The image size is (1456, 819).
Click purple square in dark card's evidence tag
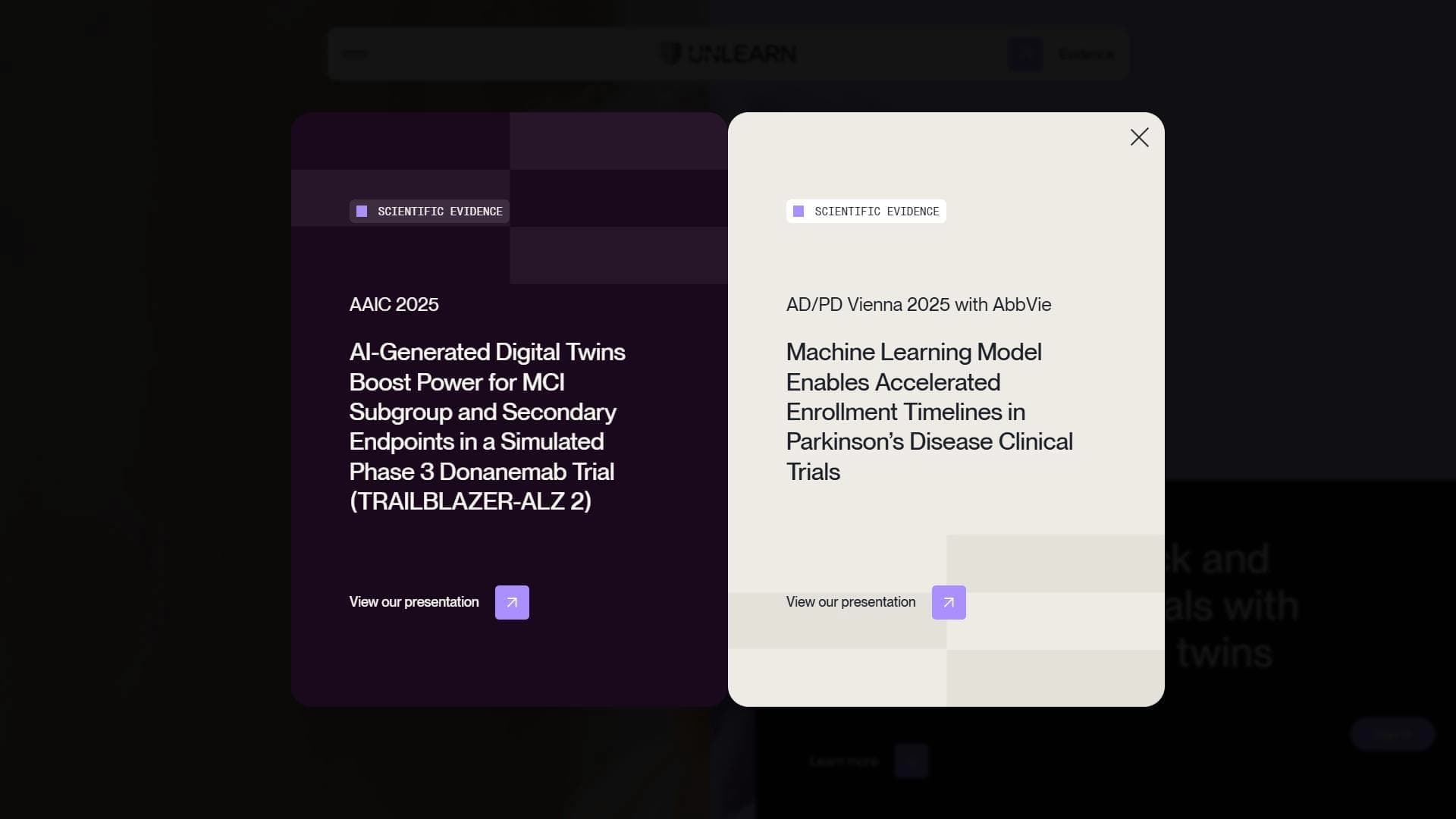362,212
